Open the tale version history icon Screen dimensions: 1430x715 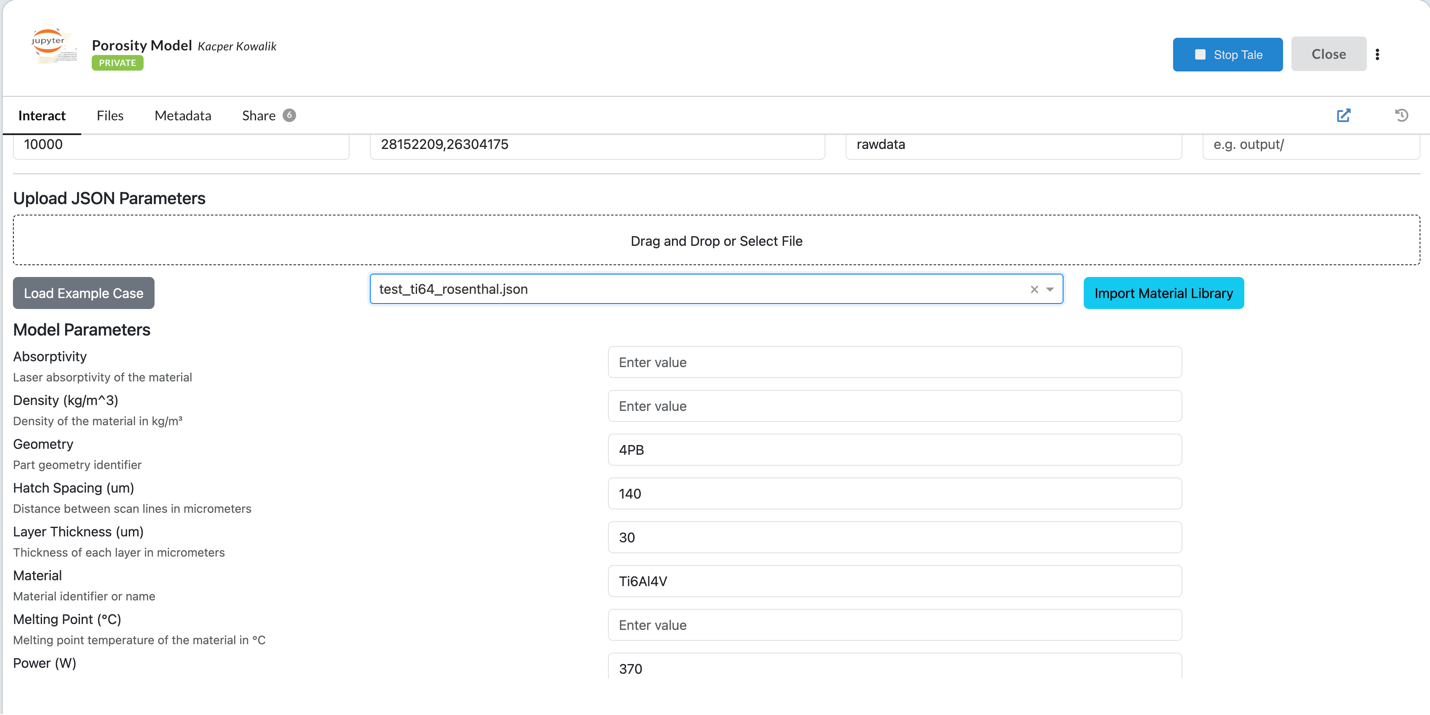(x=1401, y=115)
